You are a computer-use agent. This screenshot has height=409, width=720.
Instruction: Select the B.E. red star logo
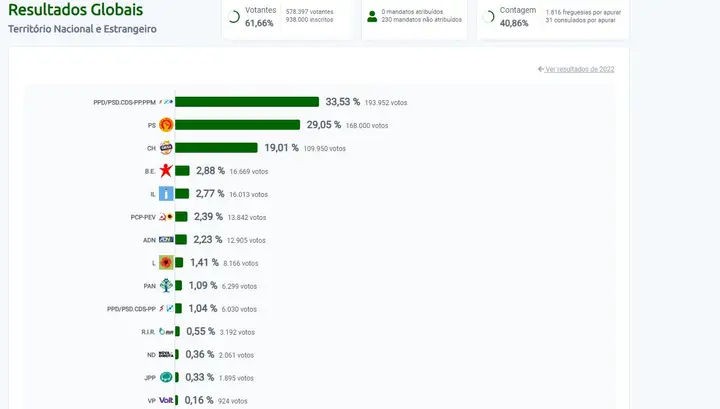166,171
